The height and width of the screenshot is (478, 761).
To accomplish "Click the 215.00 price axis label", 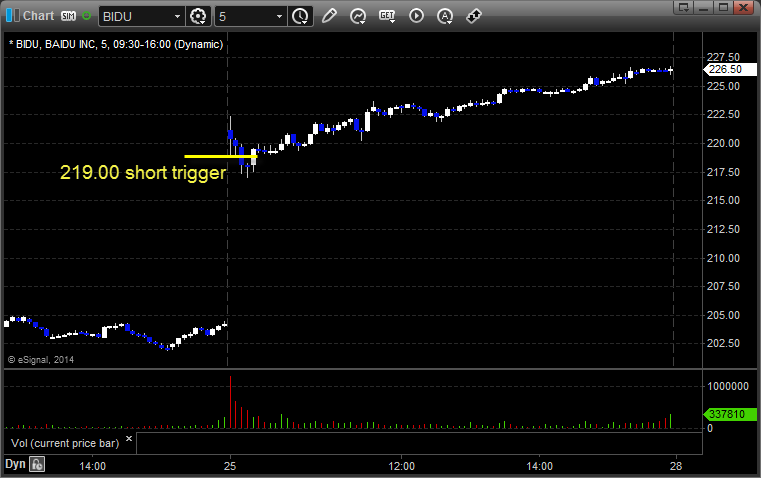I will coord(723,200).
